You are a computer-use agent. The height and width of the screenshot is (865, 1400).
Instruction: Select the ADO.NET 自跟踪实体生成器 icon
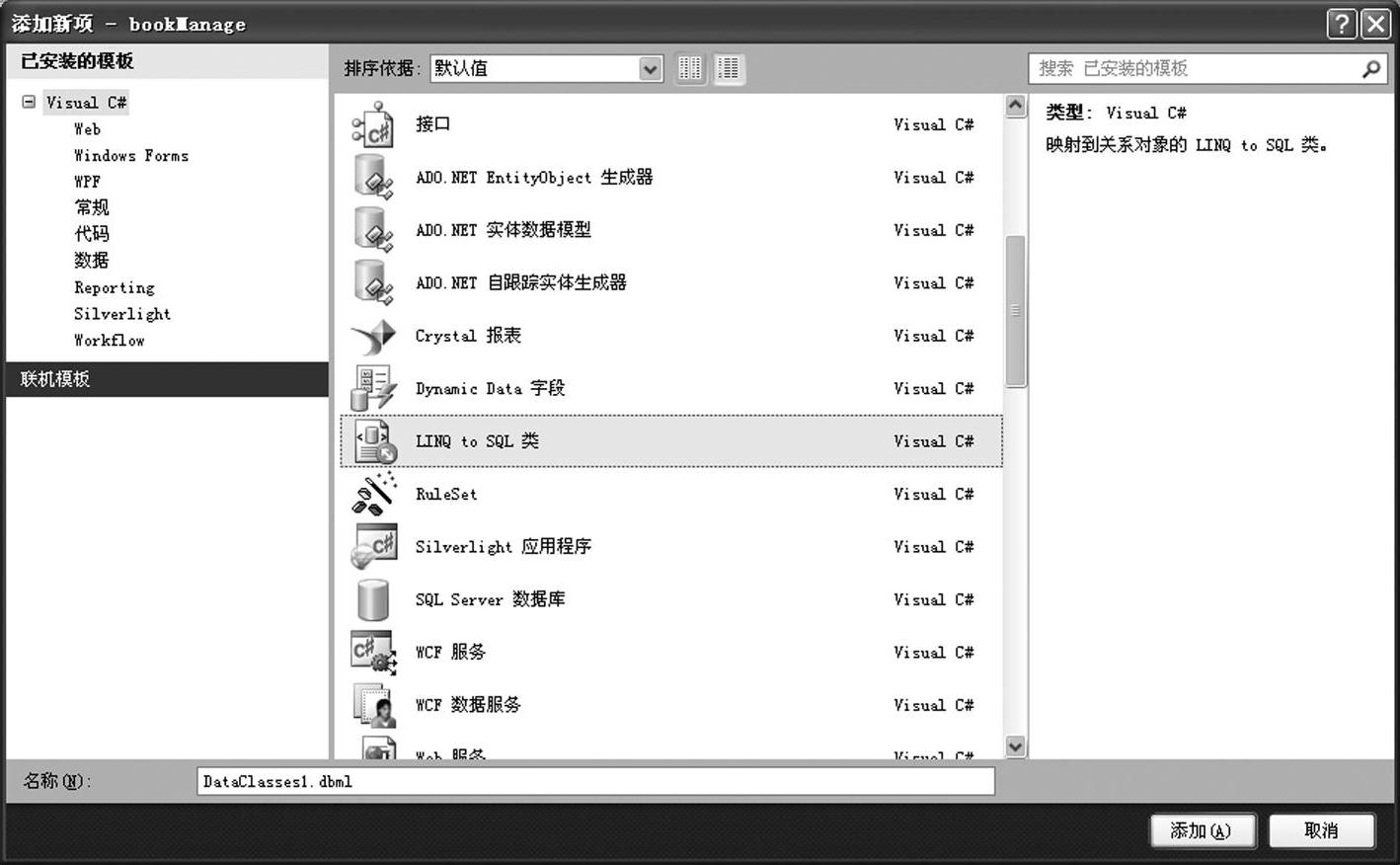[x=373, y=282]
